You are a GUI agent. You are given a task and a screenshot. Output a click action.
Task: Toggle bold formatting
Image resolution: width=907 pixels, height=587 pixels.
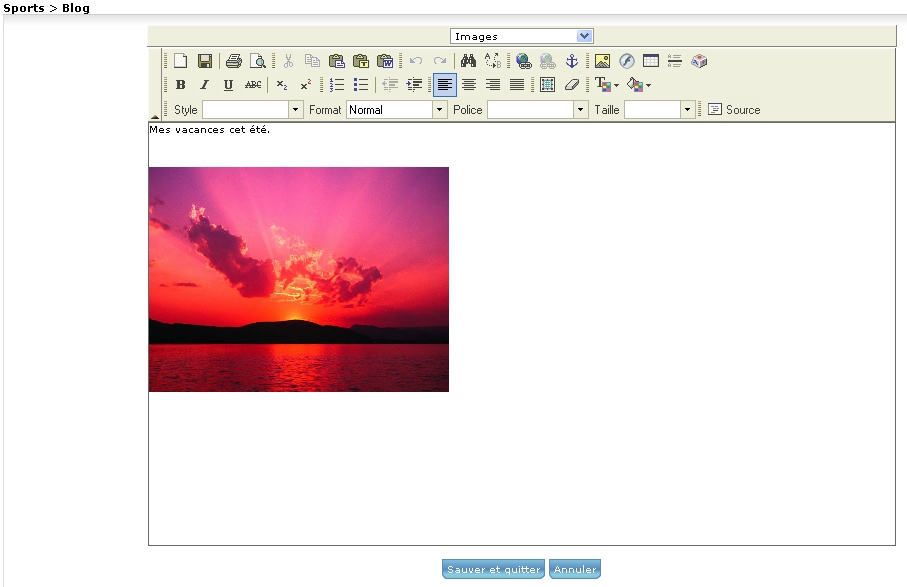point(180,85)
